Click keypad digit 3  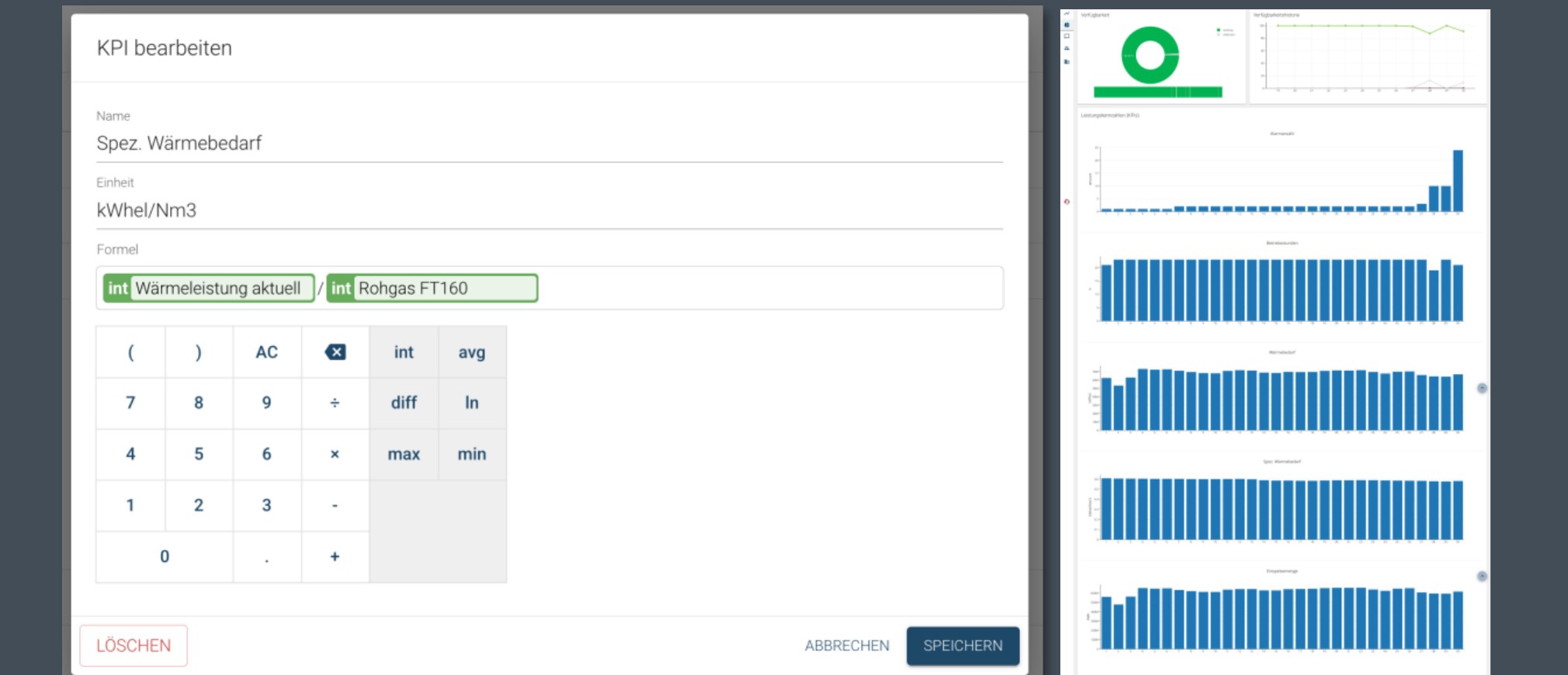click(266, 505)
